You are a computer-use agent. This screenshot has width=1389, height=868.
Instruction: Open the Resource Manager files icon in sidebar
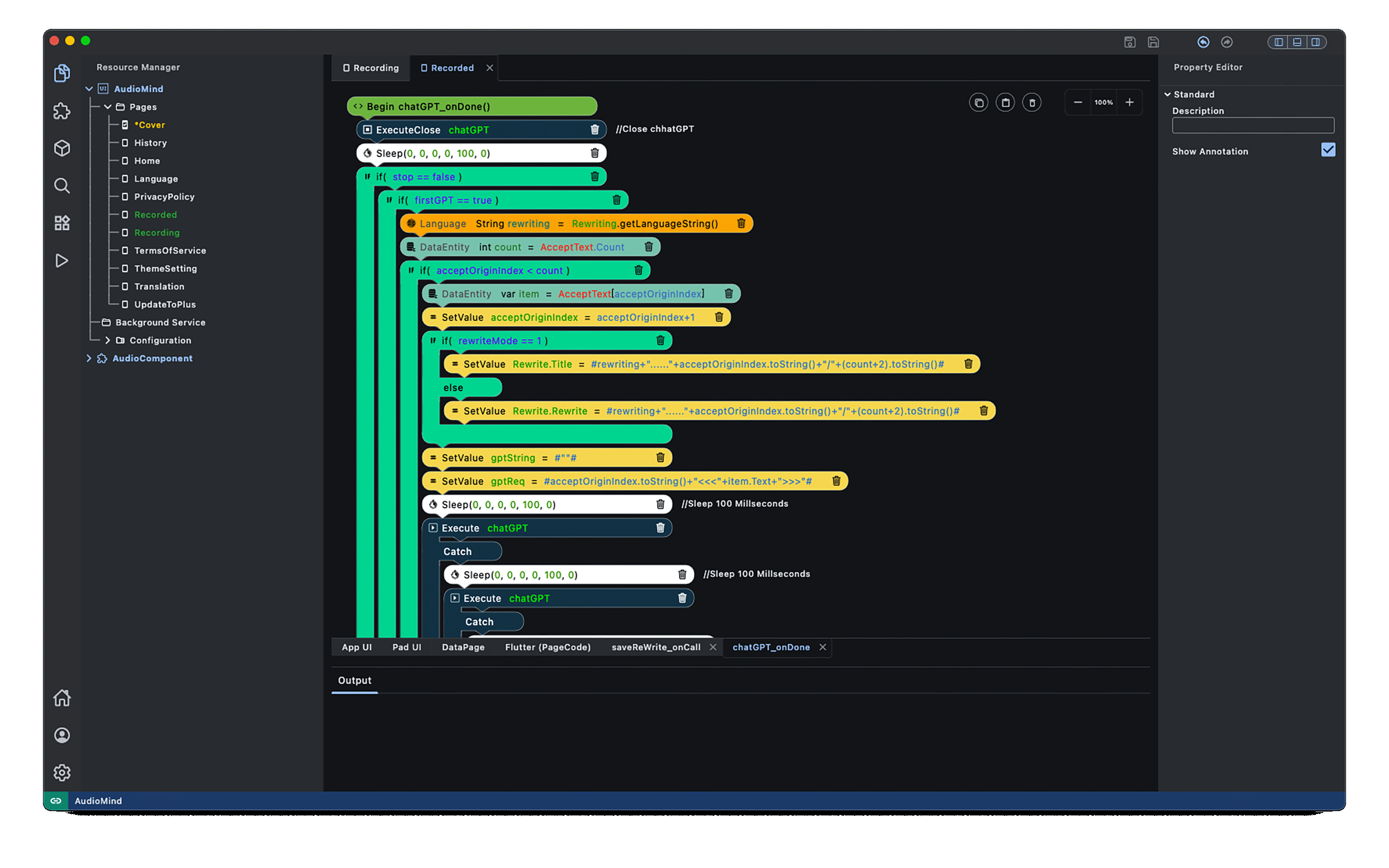pos(62,73)
